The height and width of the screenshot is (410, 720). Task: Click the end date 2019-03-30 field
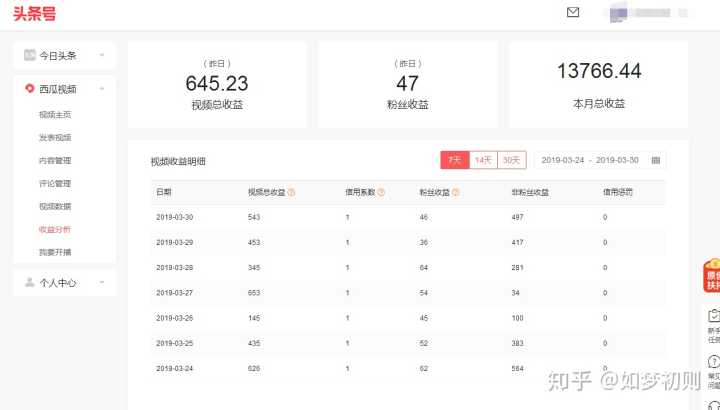(617, 160)
